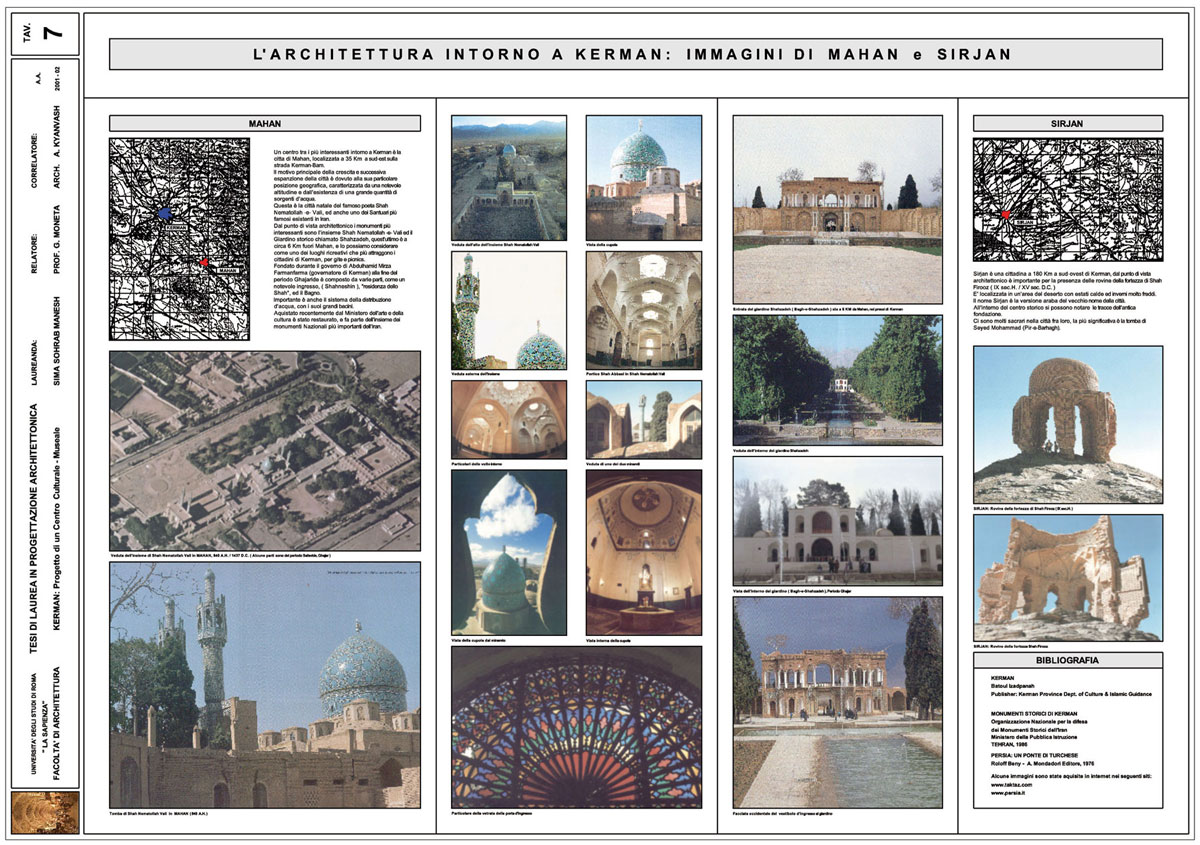Open the tree-lined garden fountain avenue photo
This screenshot has height=845, width=1200.
[x=837, y=381]
